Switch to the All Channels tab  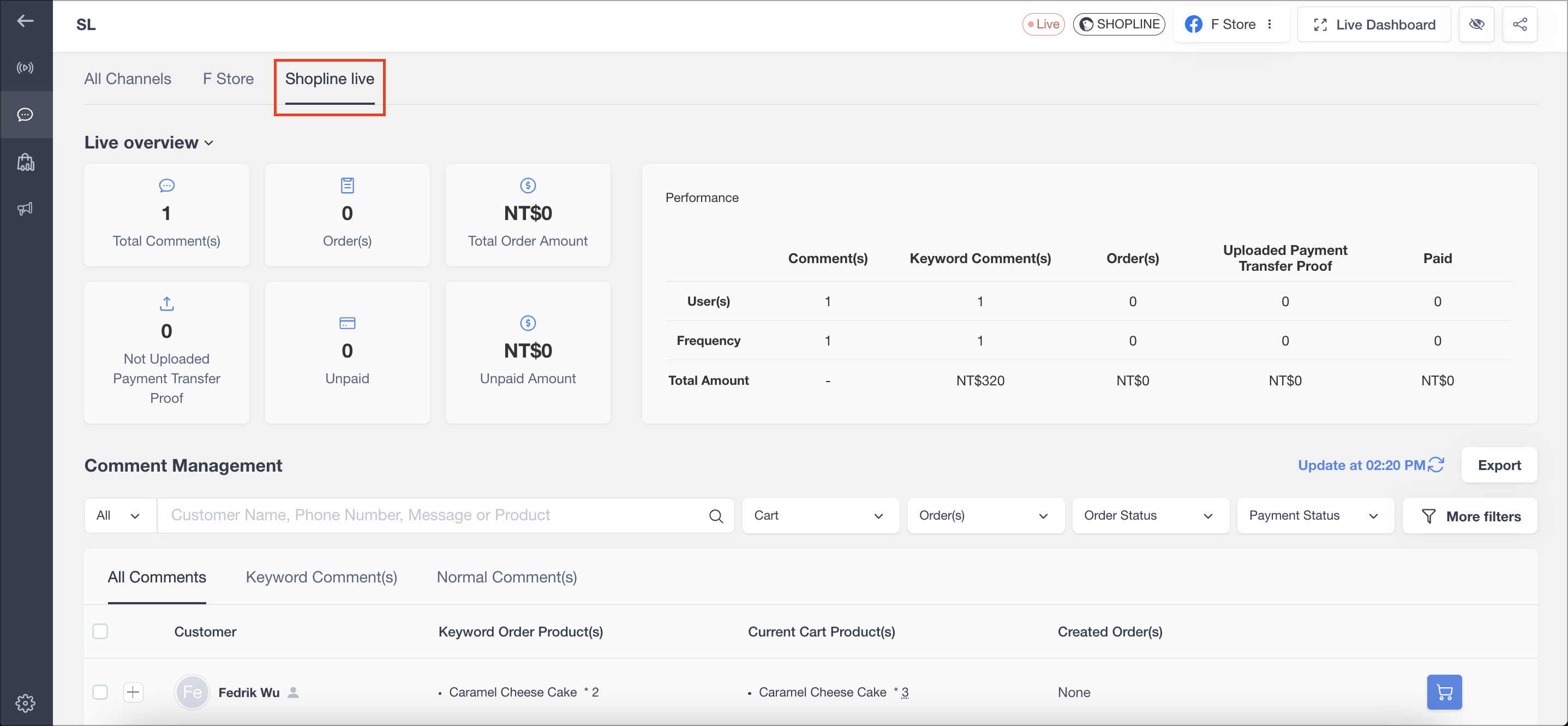(x=127, y=79)
